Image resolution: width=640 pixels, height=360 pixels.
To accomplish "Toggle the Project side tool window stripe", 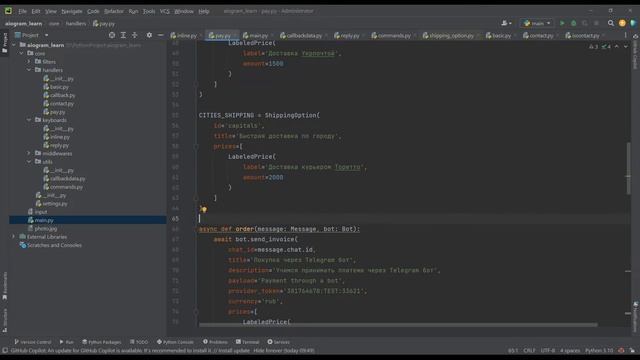I will click(x=4, y=43).
